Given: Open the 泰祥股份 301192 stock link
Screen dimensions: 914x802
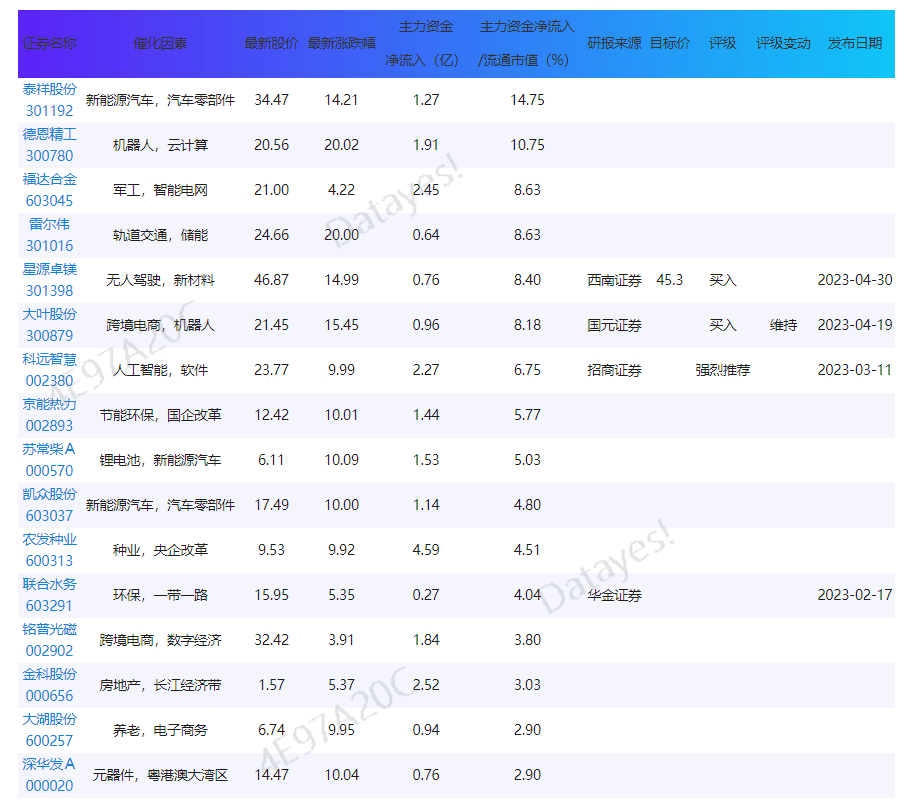Looking at the screenshot, I should click(x=50, y=100).
